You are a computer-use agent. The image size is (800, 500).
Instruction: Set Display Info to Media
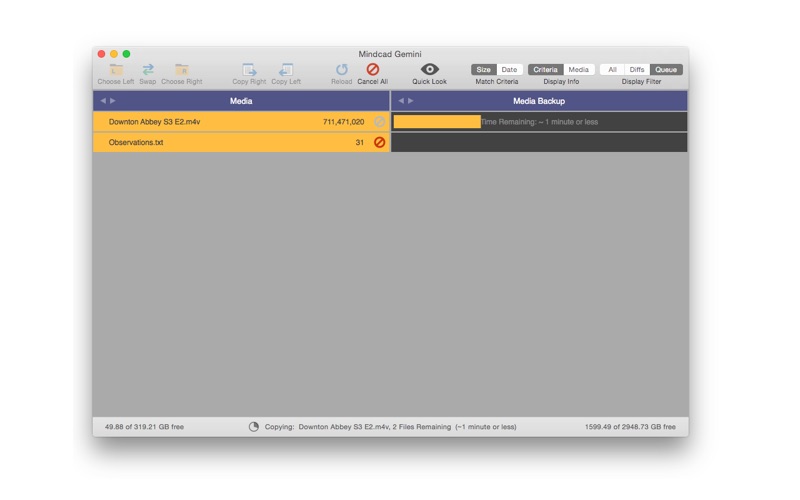coord(579,69)
